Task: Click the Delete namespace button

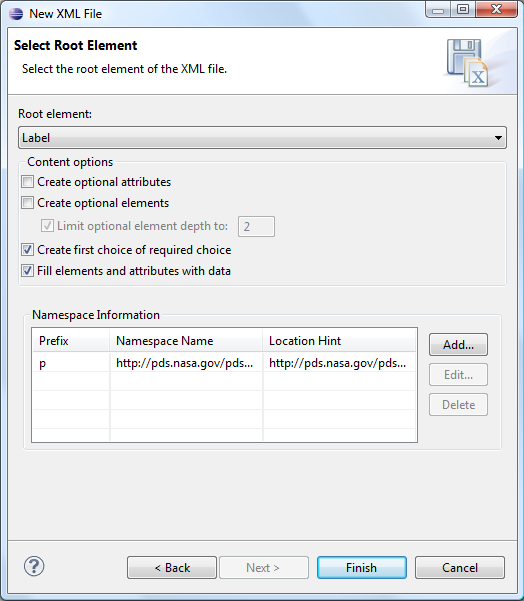Action: tap(458, 404)
